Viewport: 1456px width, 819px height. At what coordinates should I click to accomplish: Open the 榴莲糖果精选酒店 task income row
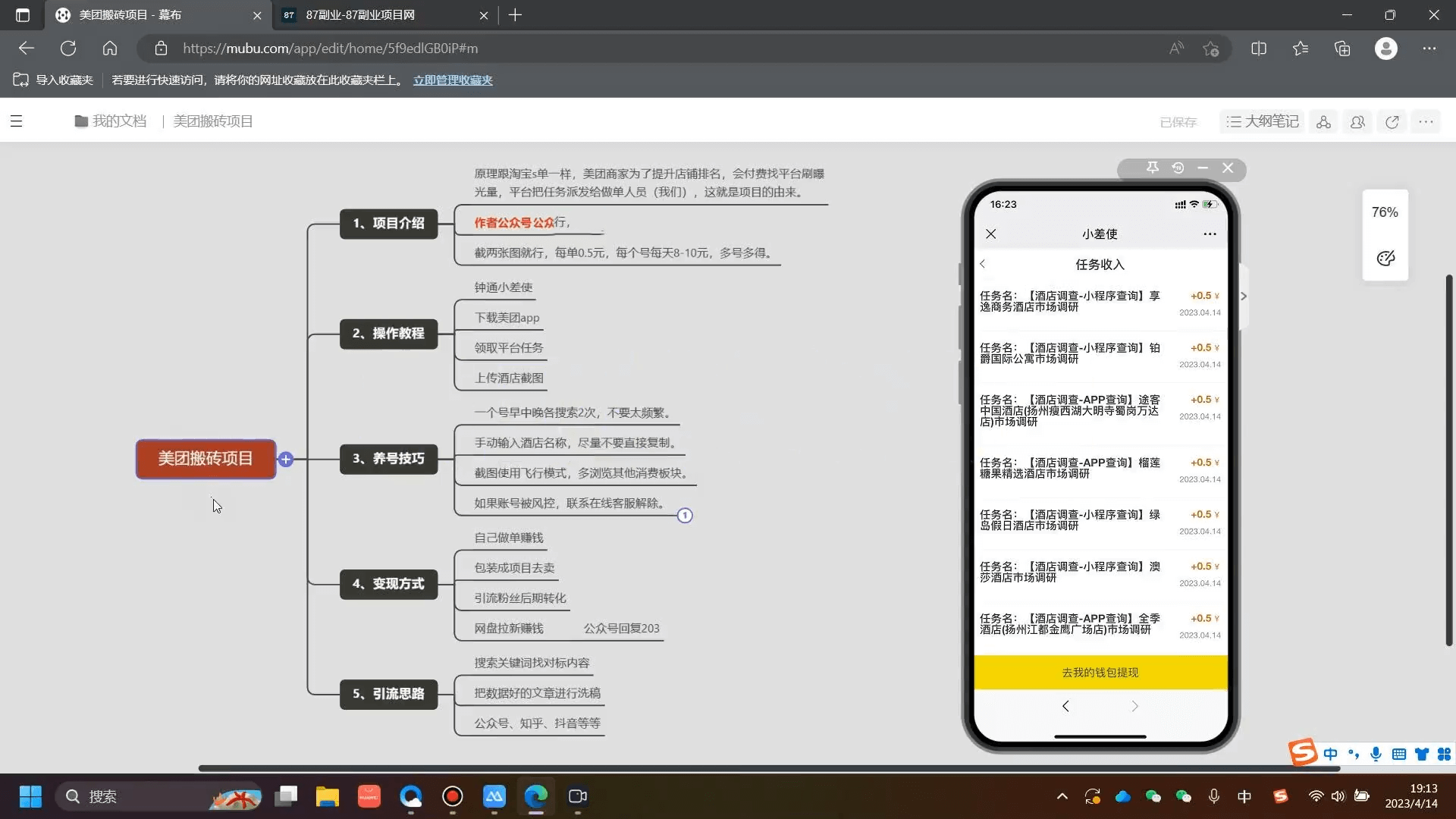tap(1100, 470)
